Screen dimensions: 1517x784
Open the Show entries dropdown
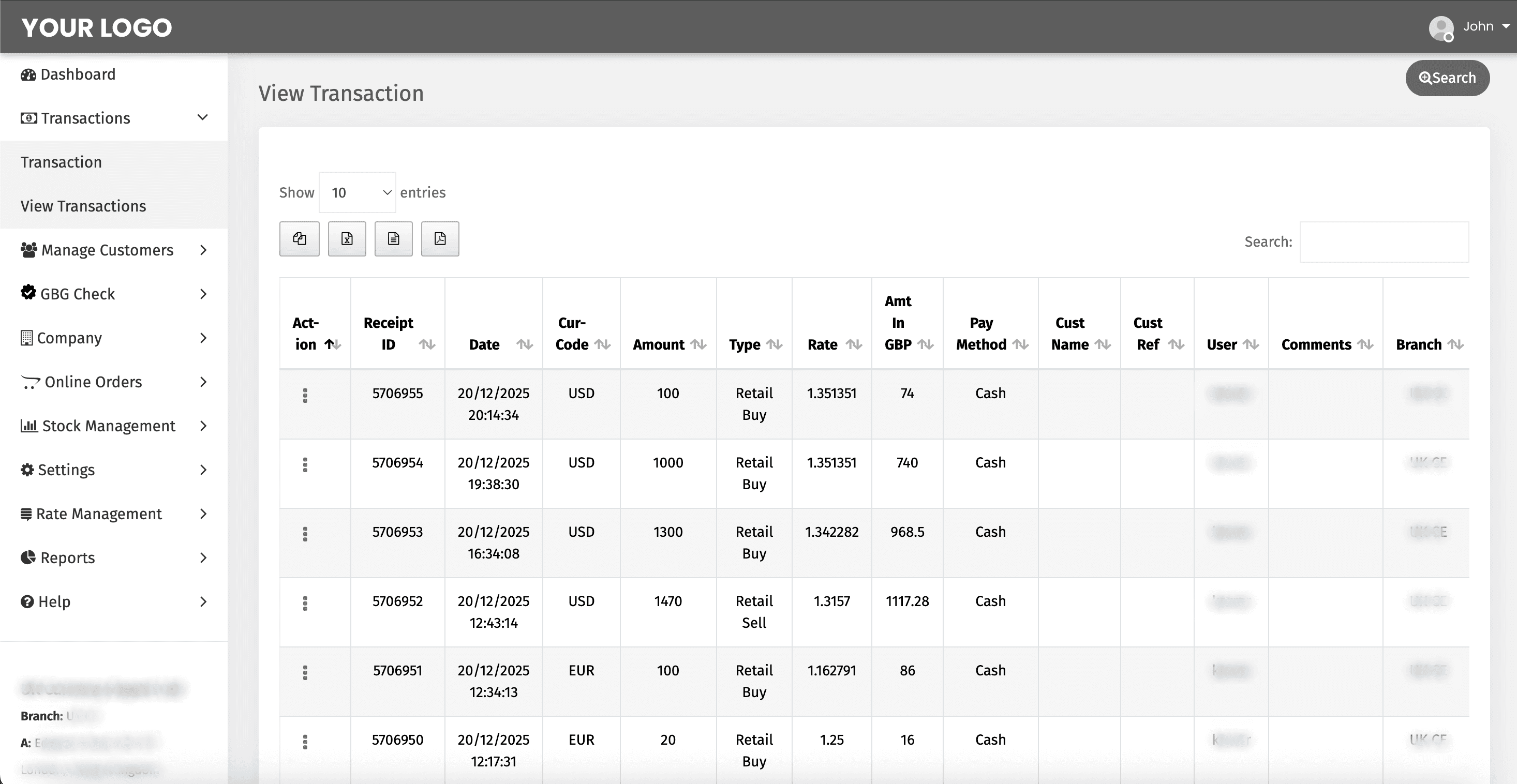click(x=357, y=192)
